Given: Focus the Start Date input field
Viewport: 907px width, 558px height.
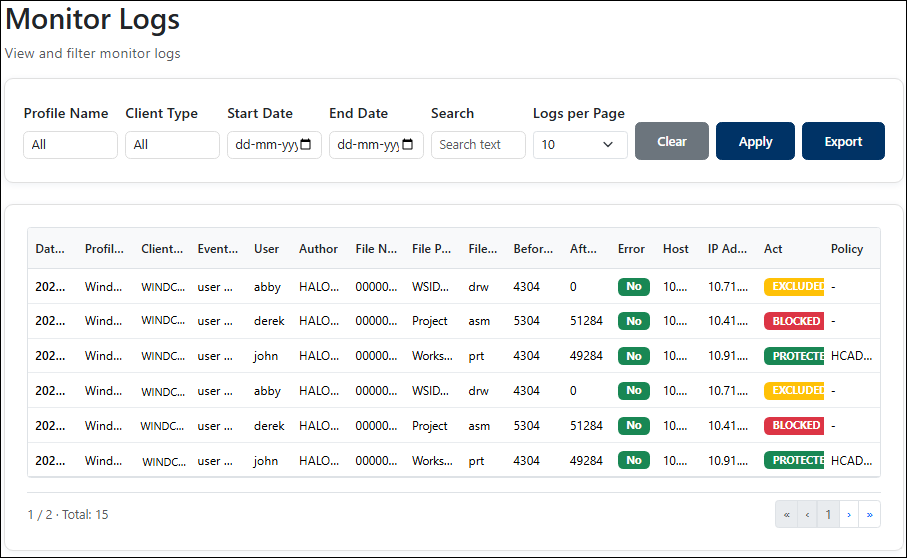Looking at the screenshot, I should [274, 145].
